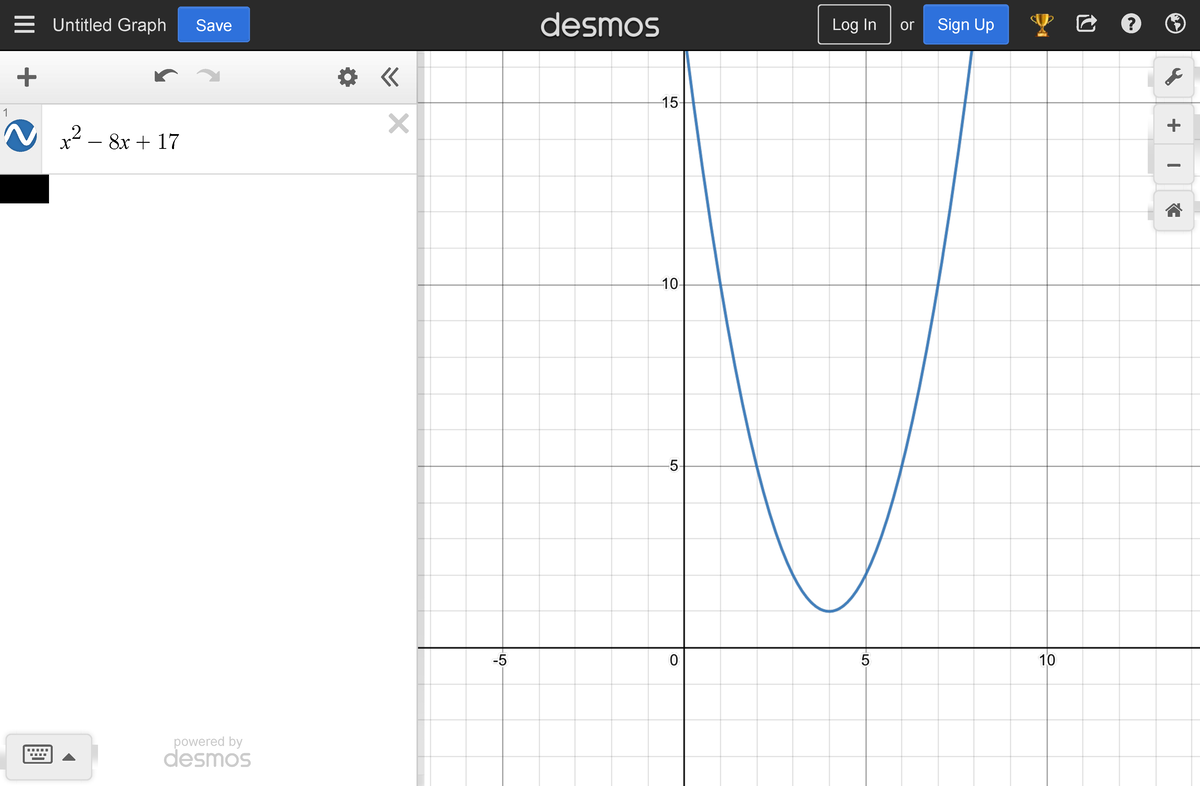Viewport: 1200px width, 786px height.
Task: Click the Save button
Action: tap(213, 25)
